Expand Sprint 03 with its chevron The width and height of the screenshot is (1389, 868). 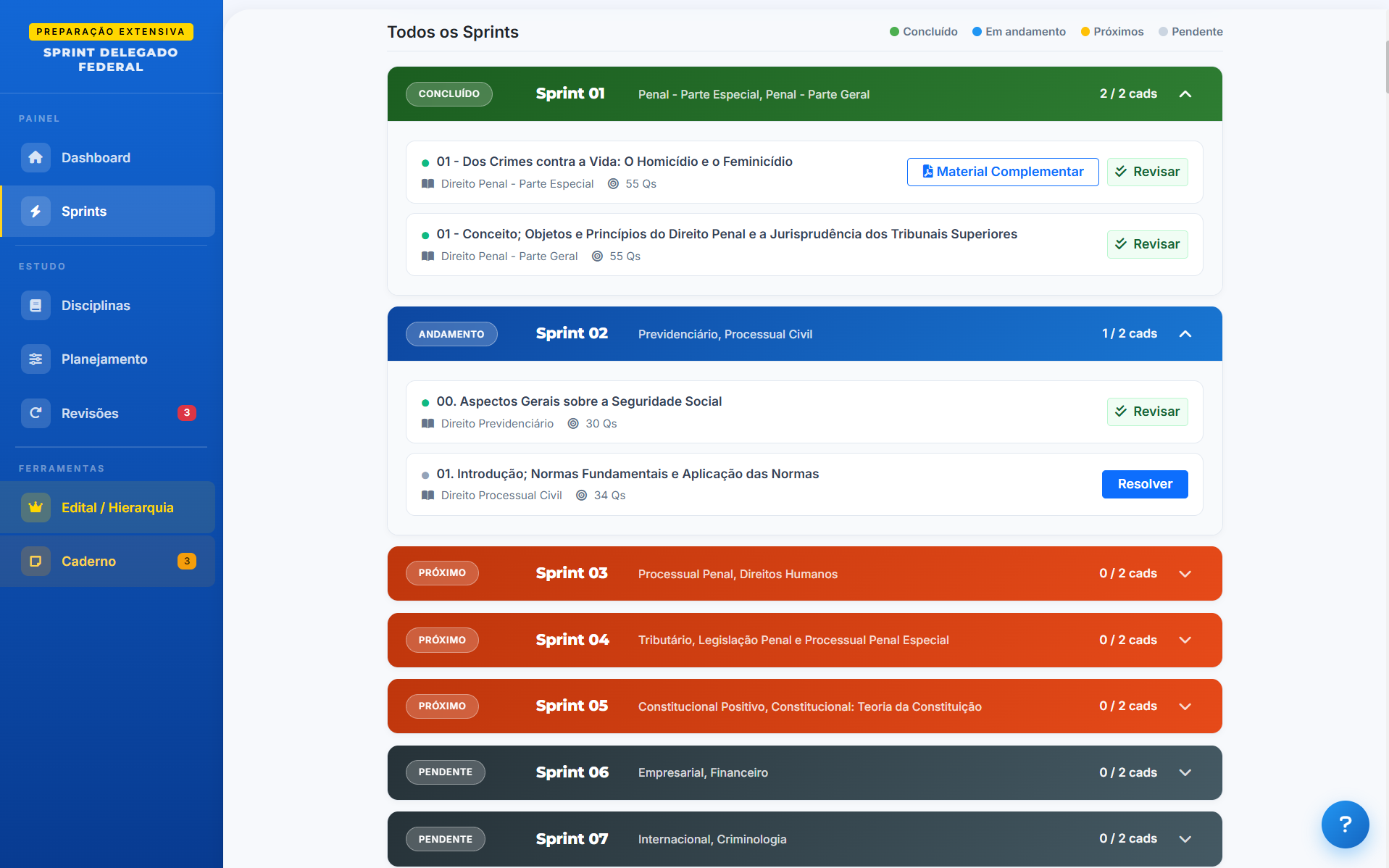coord(1185,574)
